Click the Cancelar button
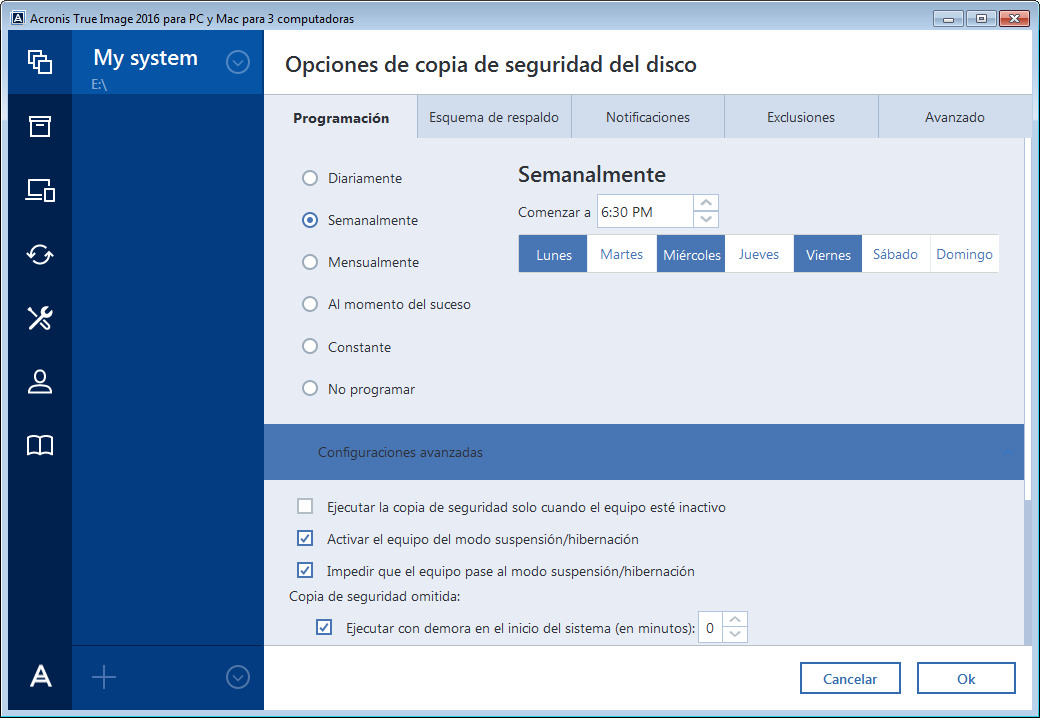Viewport: 1040px width, 718px height. click(850, 678)
